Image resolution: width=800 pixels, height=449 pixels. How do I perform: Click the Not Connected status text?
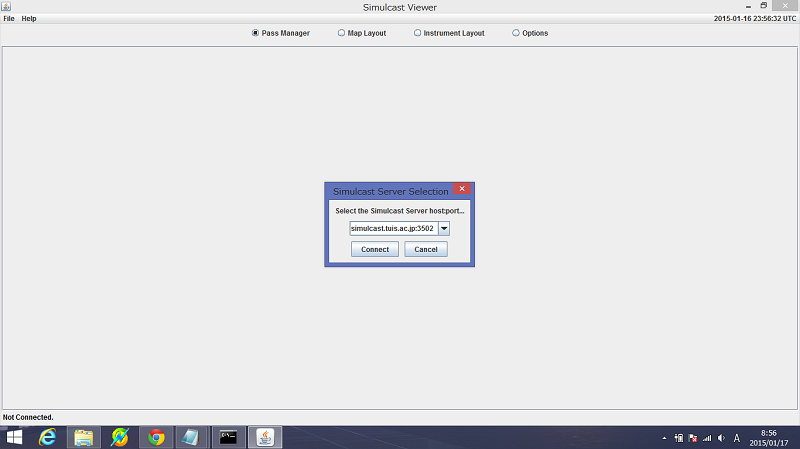coord(28,417)
